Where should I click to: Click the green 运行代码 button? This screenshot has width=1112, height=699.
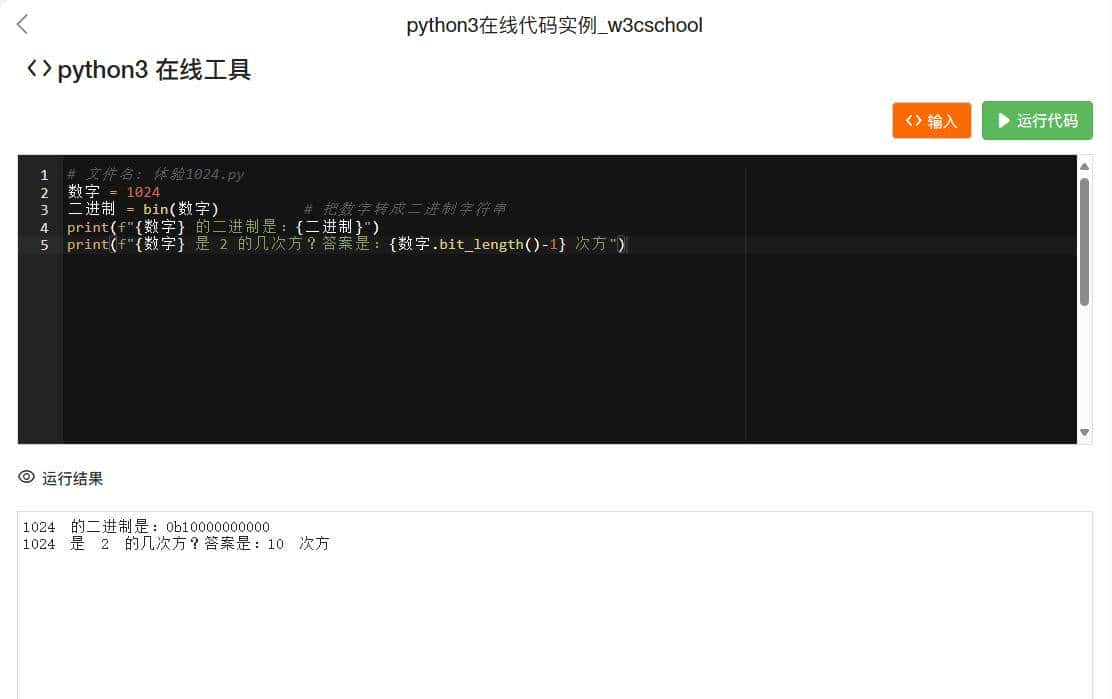1037,120
